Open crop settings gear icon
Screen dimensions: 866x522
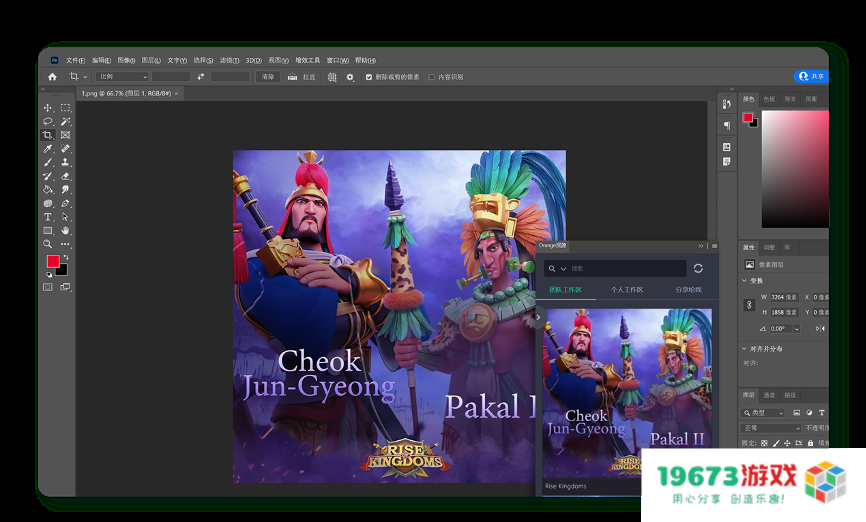(350, 77)
